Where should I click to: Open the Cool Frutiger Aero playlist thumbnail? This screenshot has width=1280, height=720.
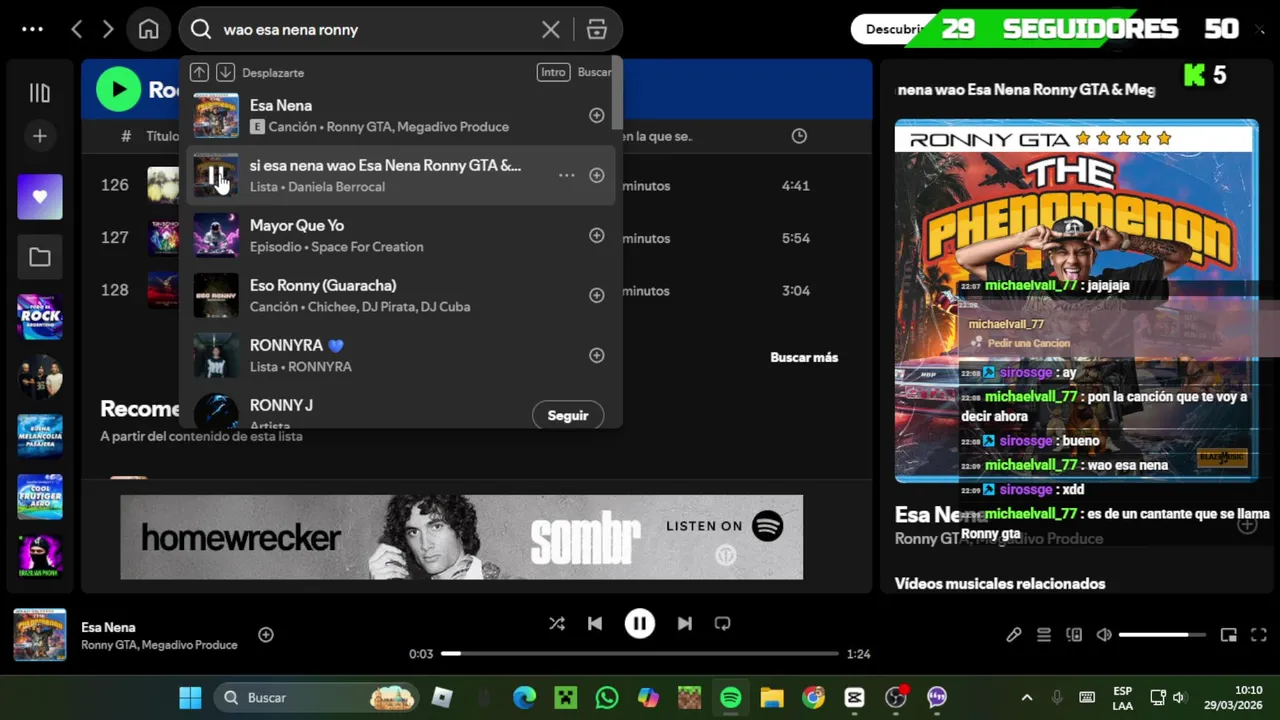40,497
